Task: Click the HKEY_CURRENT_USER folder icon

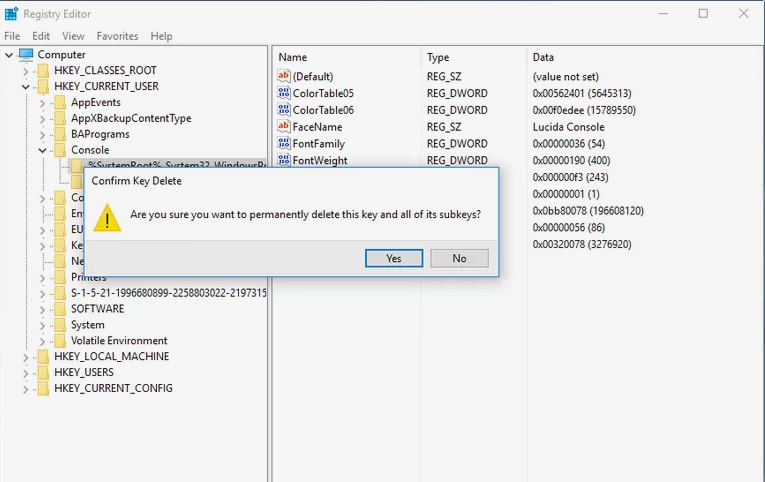Action: pyautogui.click(x=43, y=86)
